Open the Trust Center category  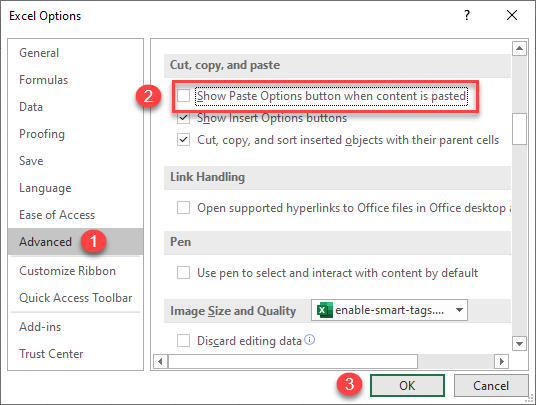75,354
